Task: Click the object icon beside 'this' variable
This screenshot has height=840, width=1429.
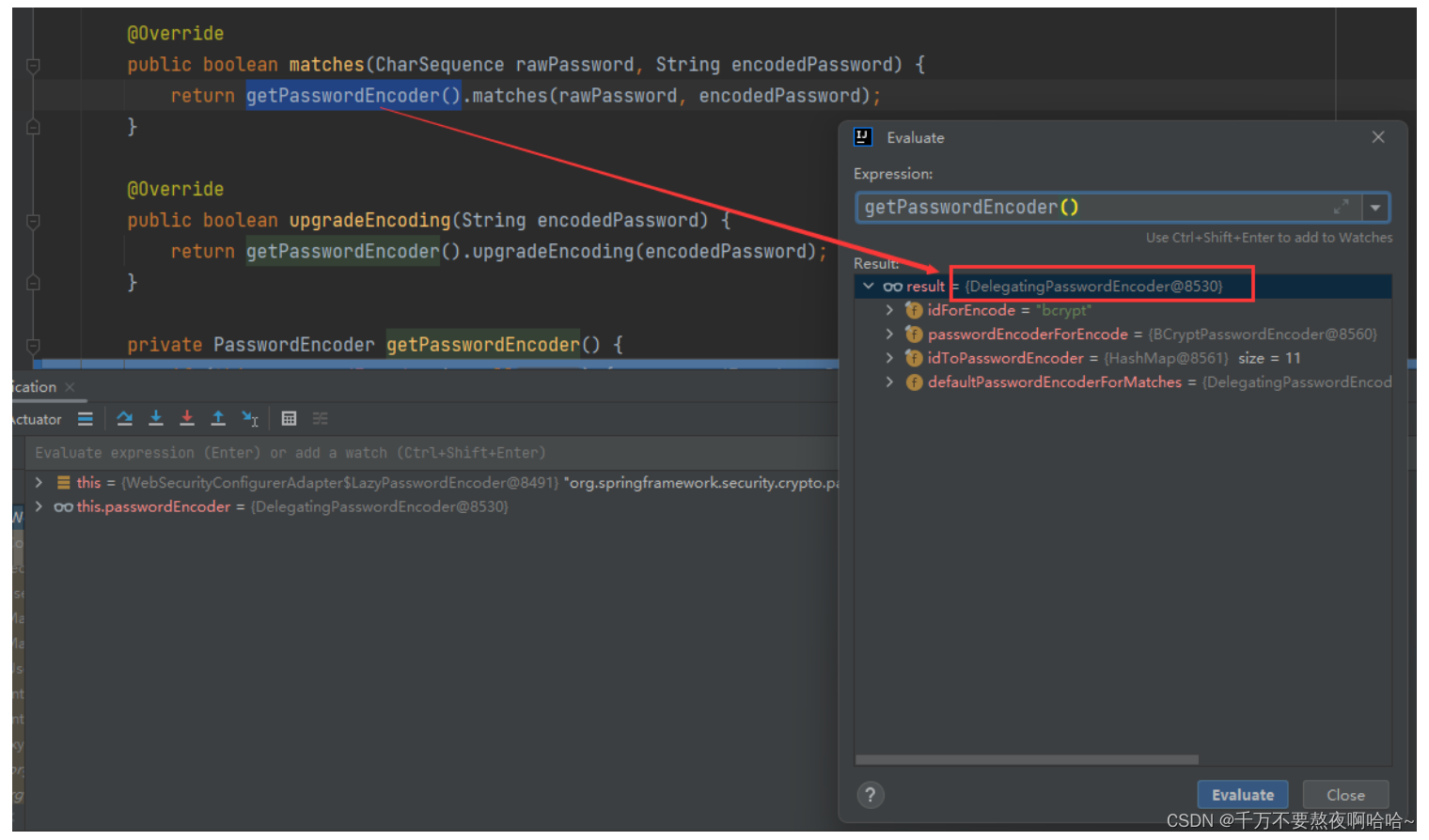Action: [x=64, y=482]
